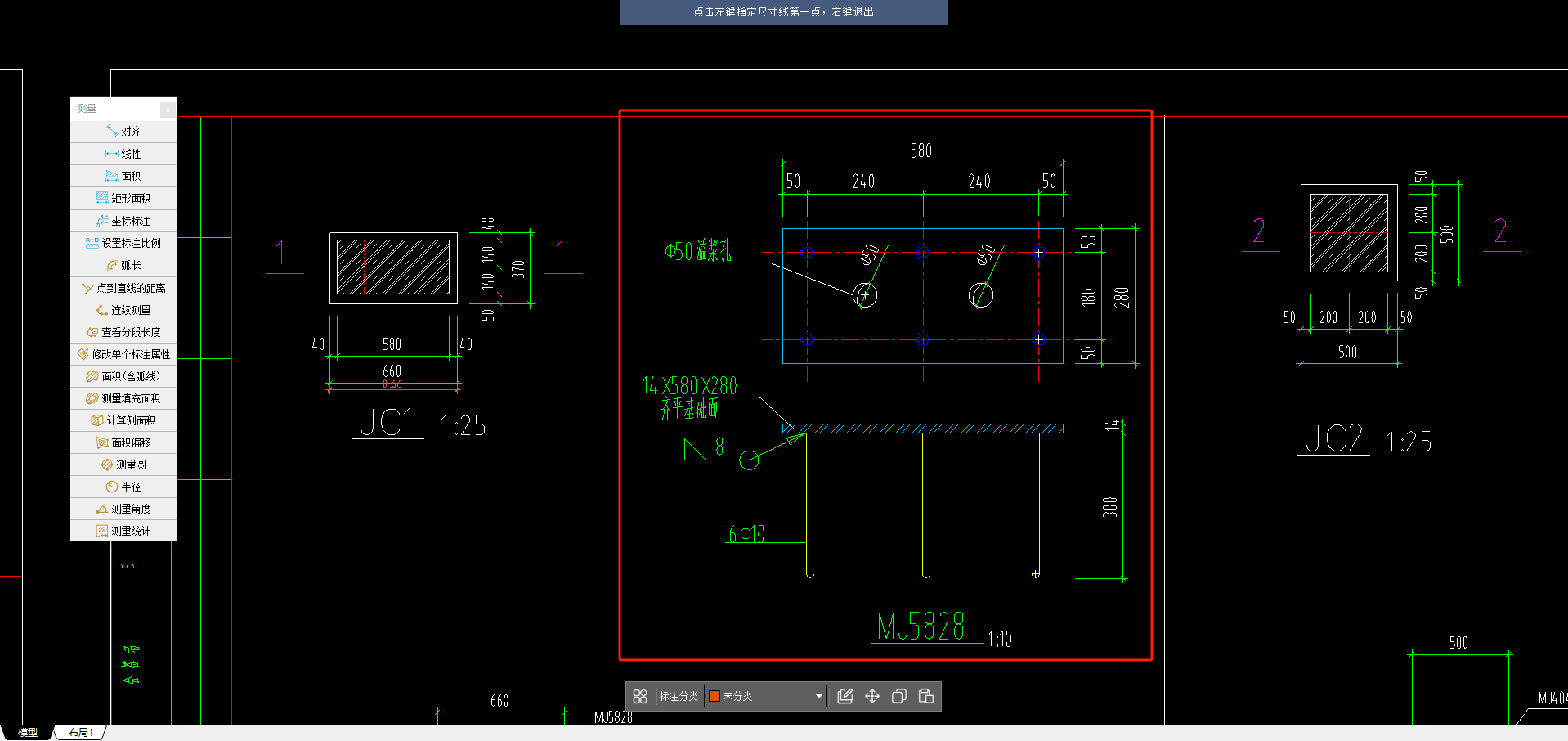
Task: Click the 标注分类 label
Action: click(679, 696)
